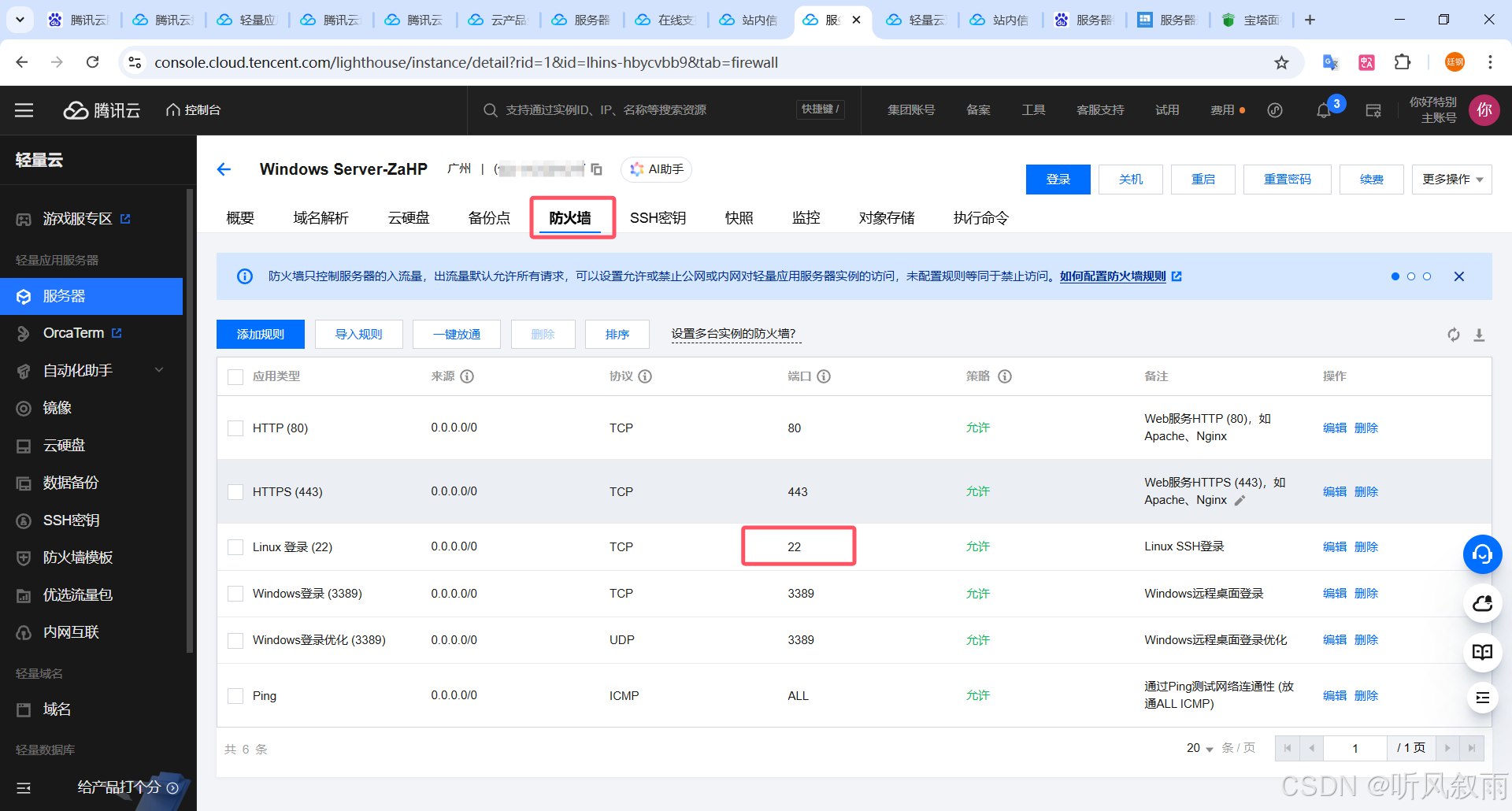Click the 添加规则 button
This screenshot has width=1512, height=811.
pos(261,334)
